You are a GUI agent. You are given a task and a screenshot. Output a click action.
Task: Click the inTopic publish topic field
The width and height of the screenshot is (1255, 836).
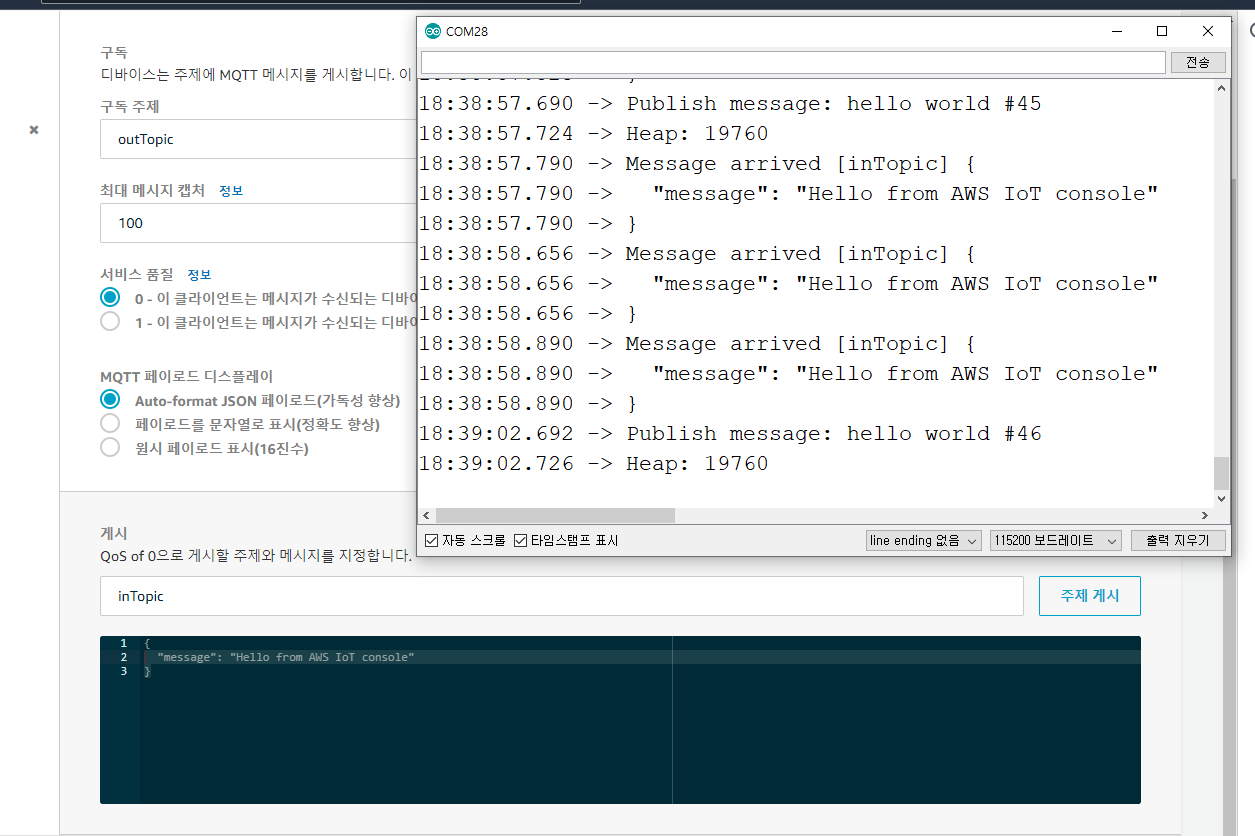click(x=561, y=596)
